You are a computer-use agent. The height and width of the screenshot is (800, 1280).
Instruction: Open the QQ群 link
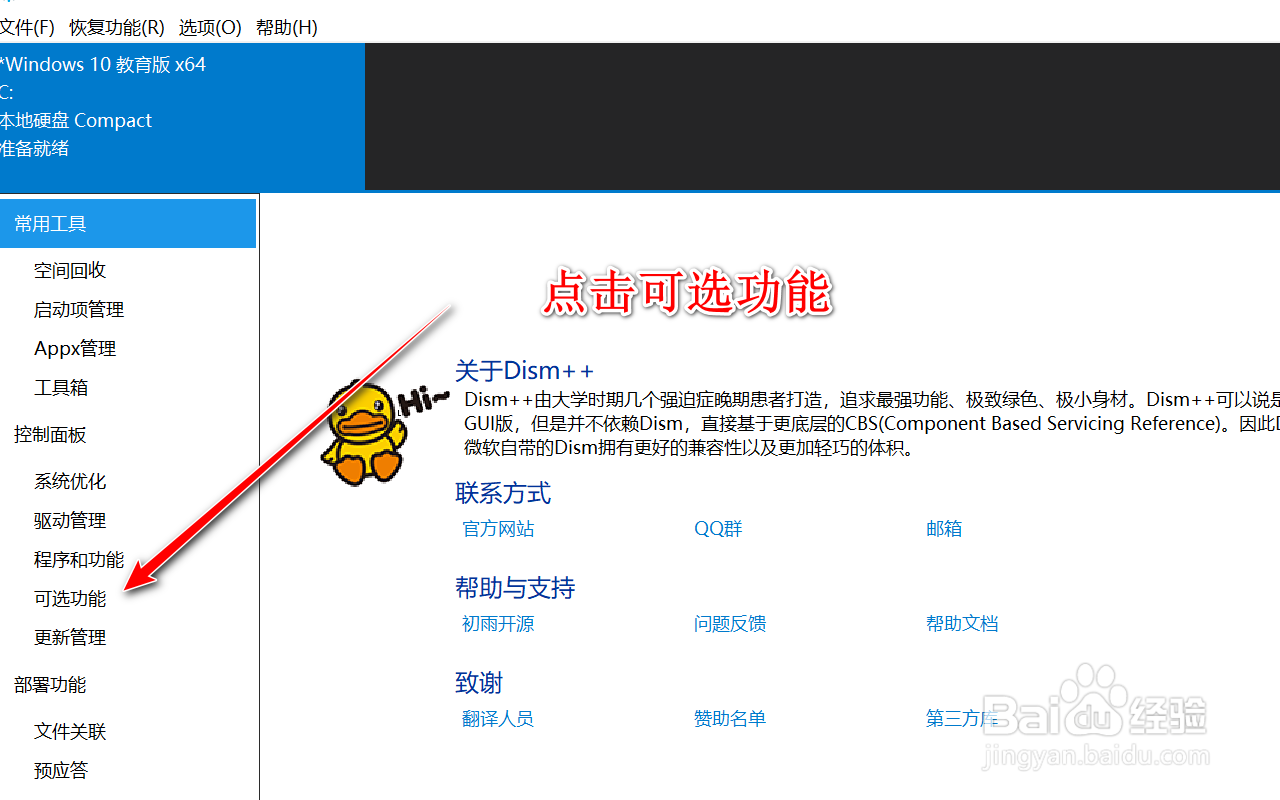tap(718, 528)
